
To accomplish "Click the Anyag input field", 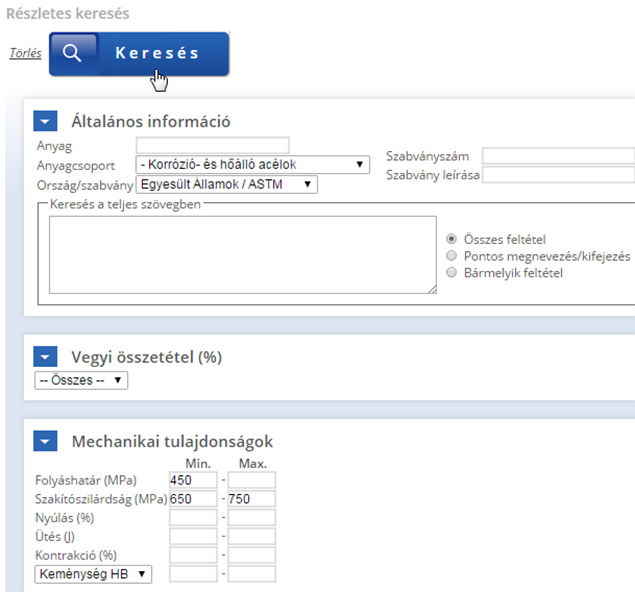I will 213,145.
